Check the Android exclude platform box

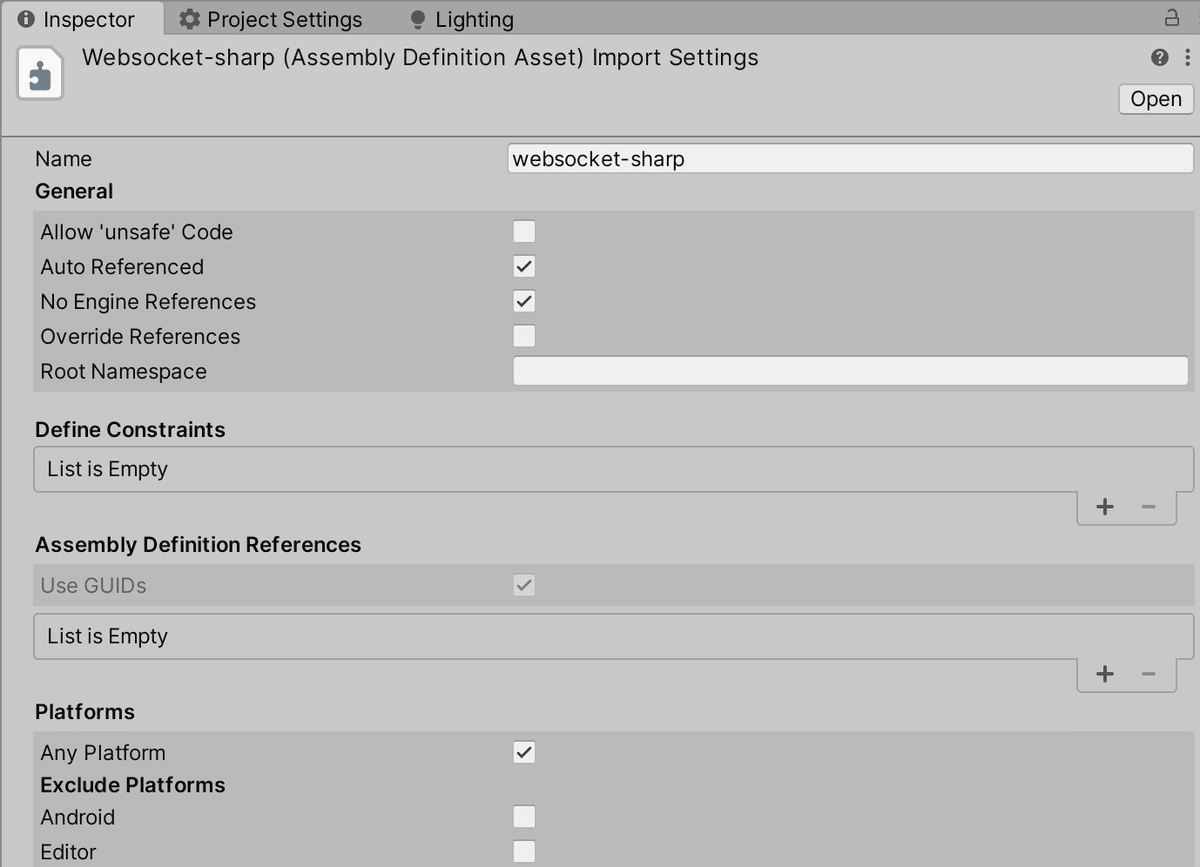(x=524, y=816)
